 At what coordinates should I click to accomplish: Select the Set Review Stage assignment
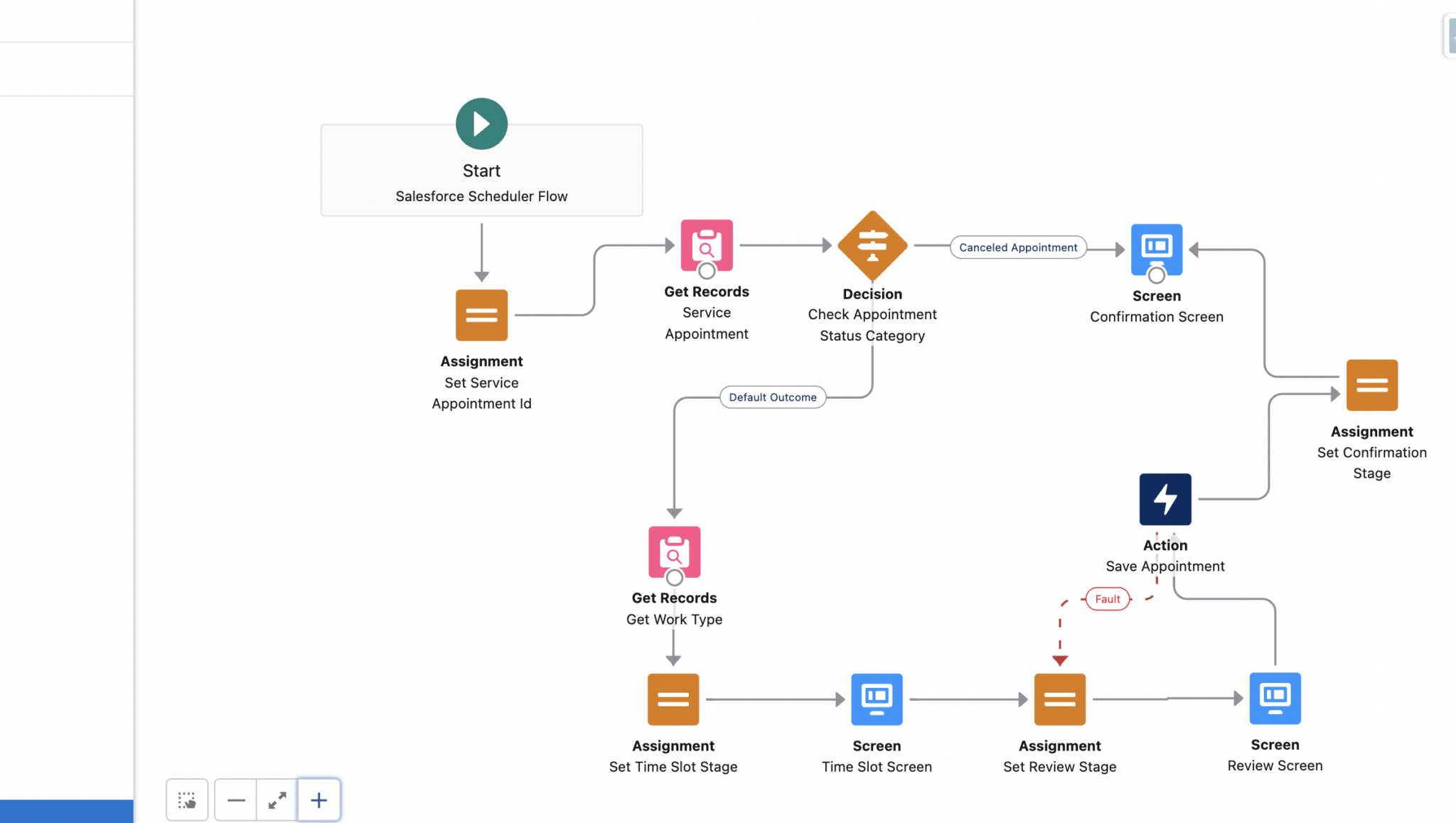(1059, 699)
